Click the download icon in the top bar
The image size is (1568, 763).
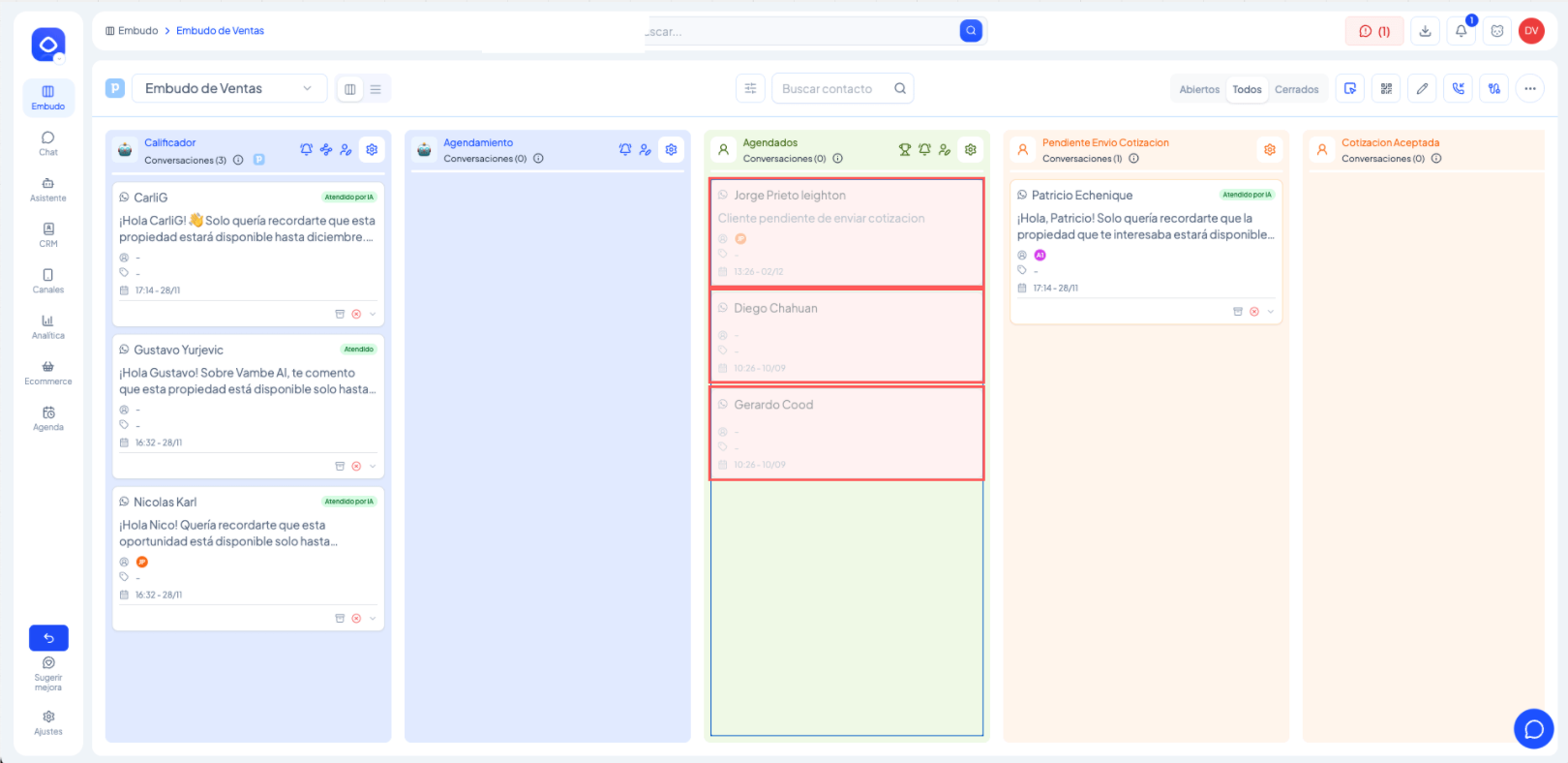(x=1425, y=31)
